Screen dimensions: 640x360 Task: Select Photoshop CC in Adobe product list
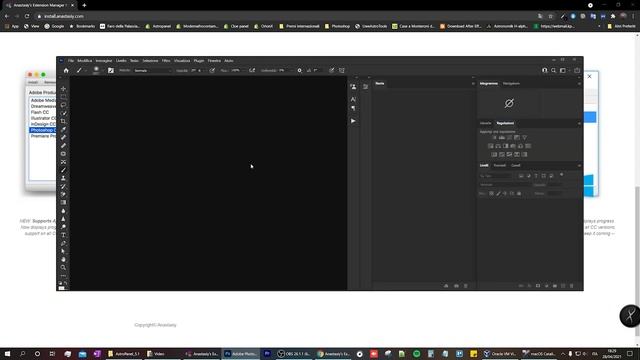click(x=43, y=130)
